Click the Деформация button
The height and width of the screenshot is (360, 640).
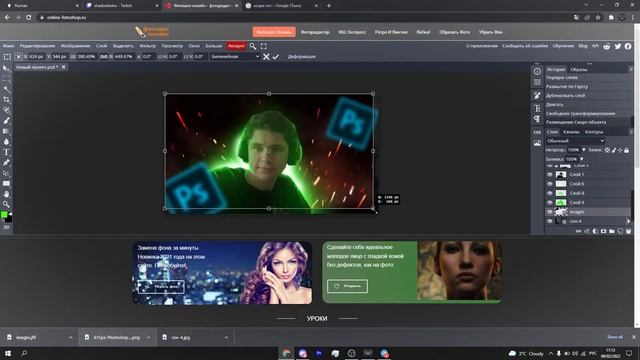tap(302, 57)
